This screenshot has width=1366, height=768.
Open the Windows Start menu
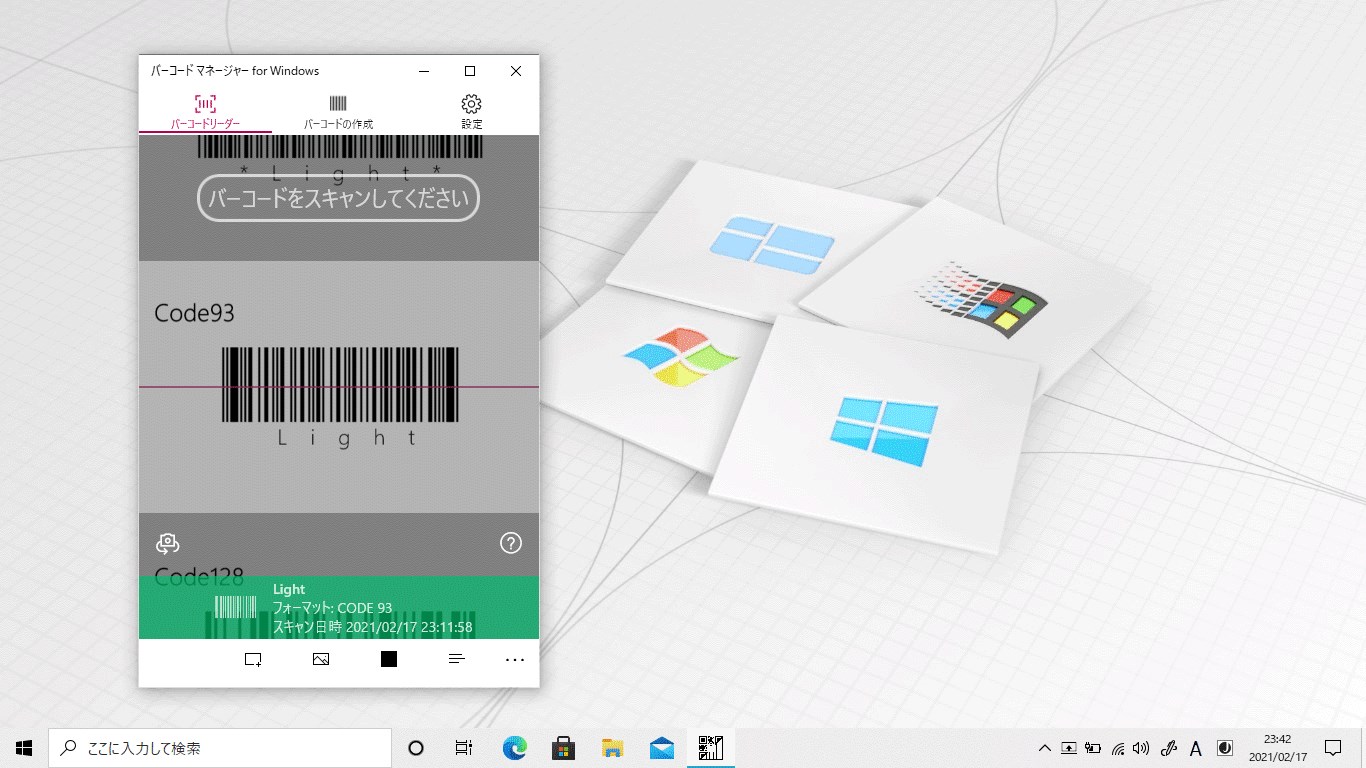click(x=24, y=748)
